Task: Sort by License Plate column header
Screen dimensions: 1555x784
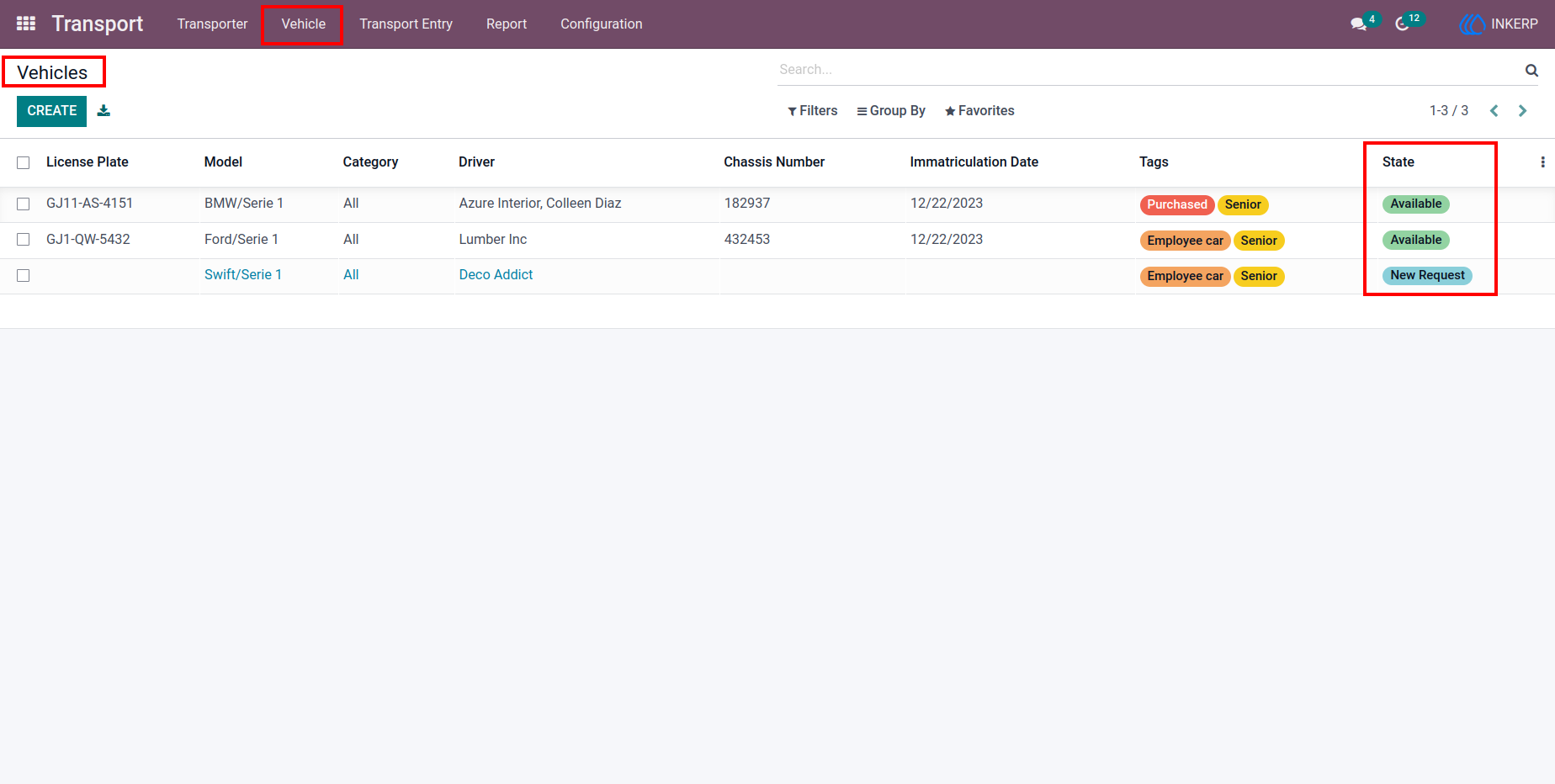Action: click(x=88, y=162)
